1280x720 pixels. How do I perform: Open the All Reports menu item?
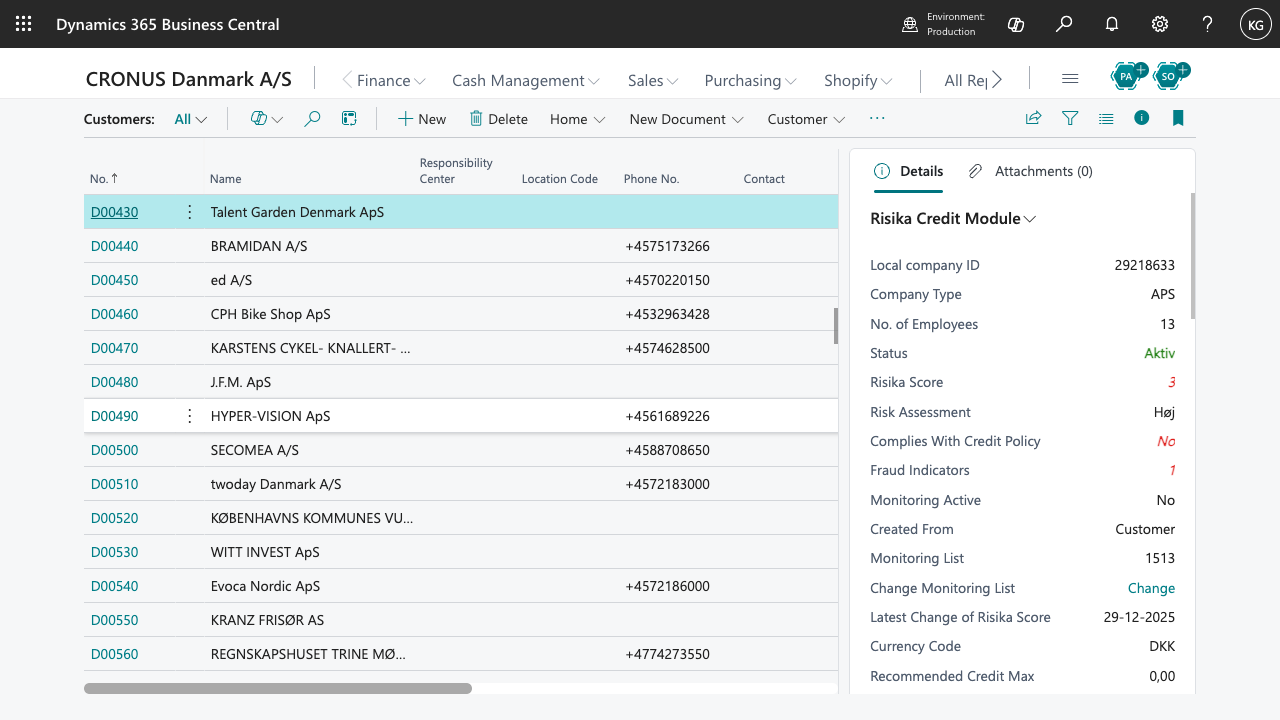966,80
